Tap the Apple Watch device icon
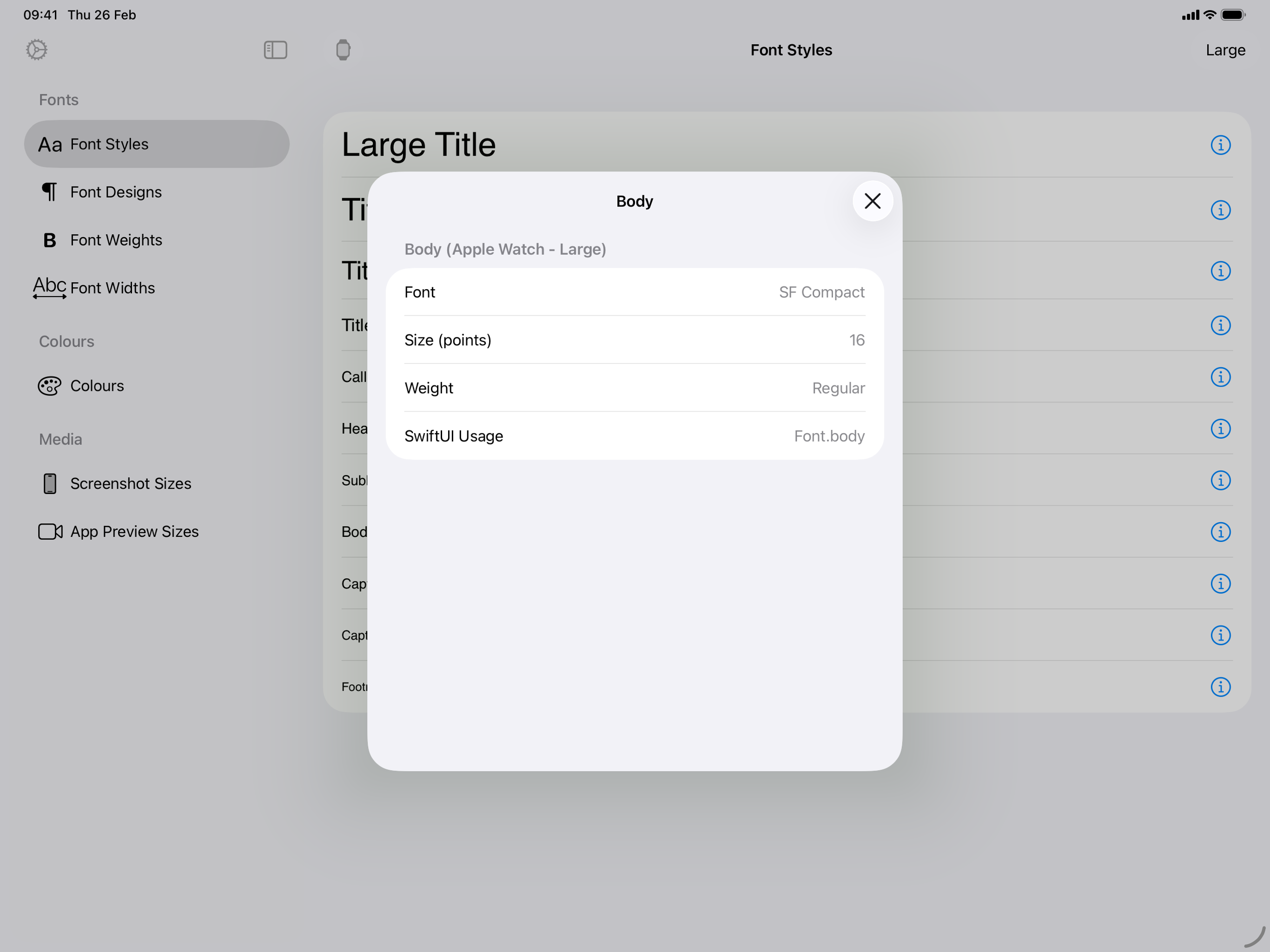Viewport: 1270px width, 952px height. (343, 50)
